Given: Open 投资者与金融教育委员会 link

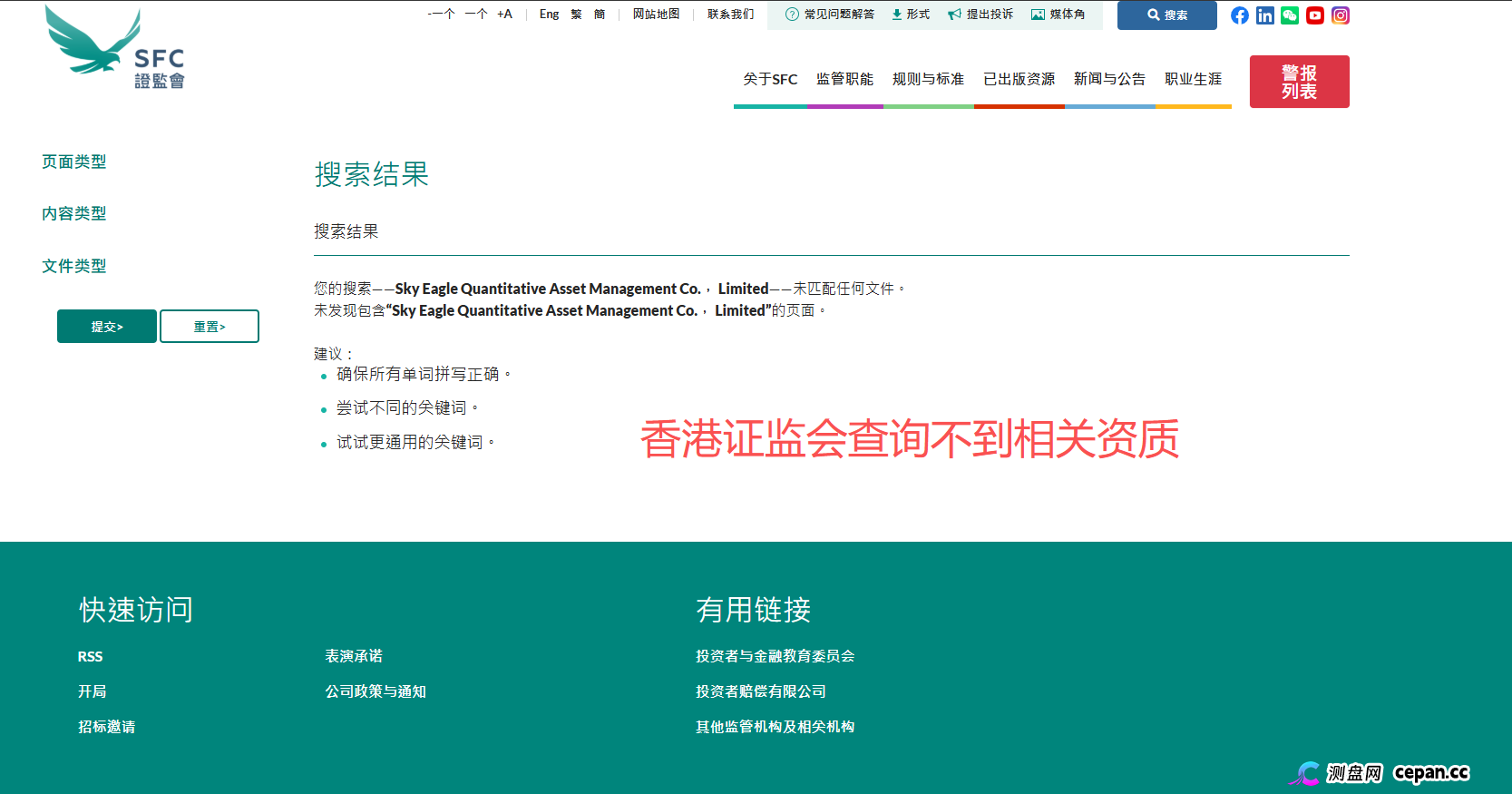Looking at the screenshot, I should (776, 656).
